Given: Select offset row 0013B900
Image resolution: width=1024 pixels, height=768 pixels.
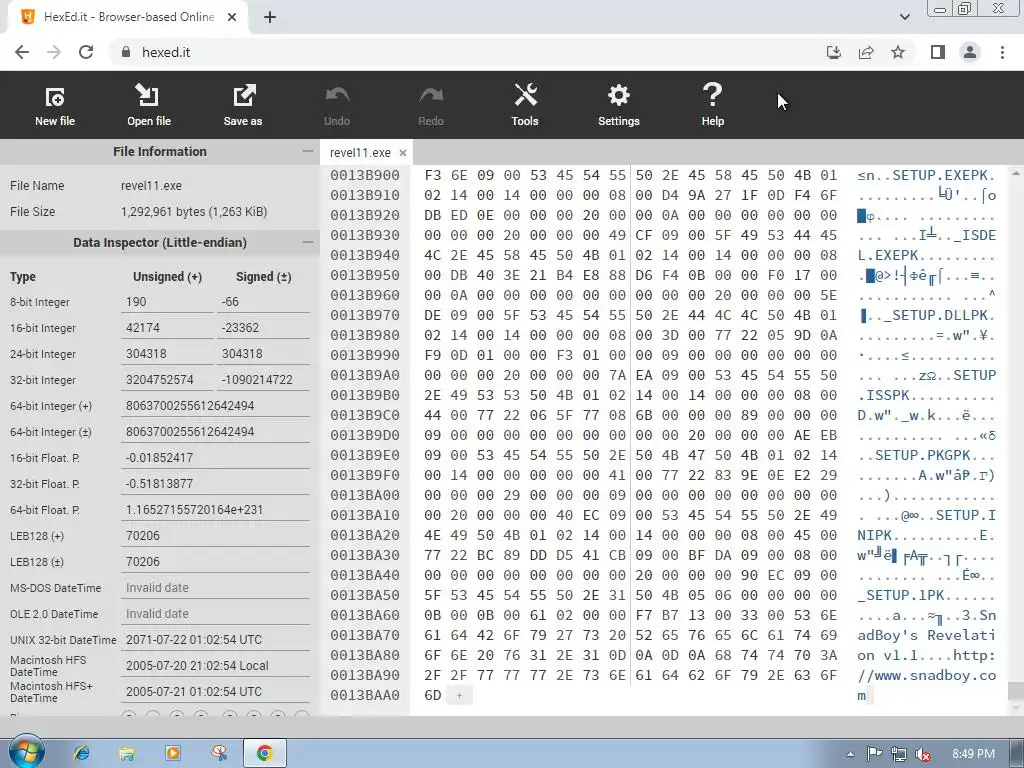Looking at the screenshot, I should pos(364,175).
